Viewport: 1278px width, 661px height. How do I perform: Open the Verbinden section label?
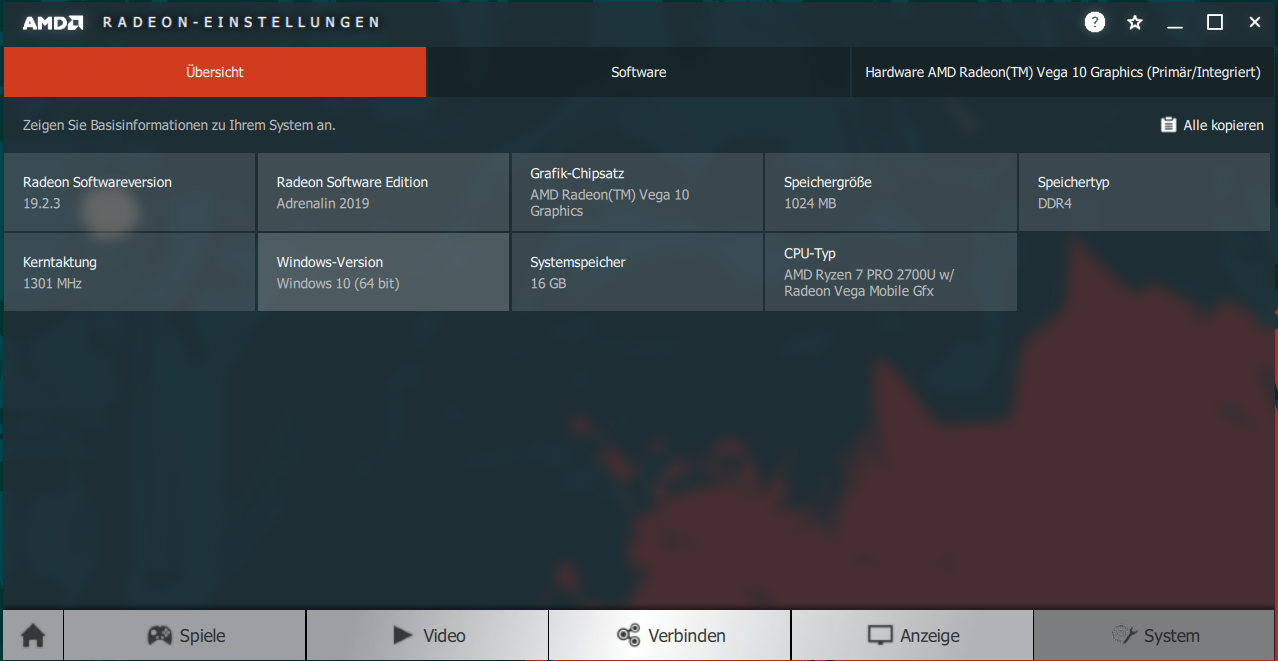coord(687,636)
